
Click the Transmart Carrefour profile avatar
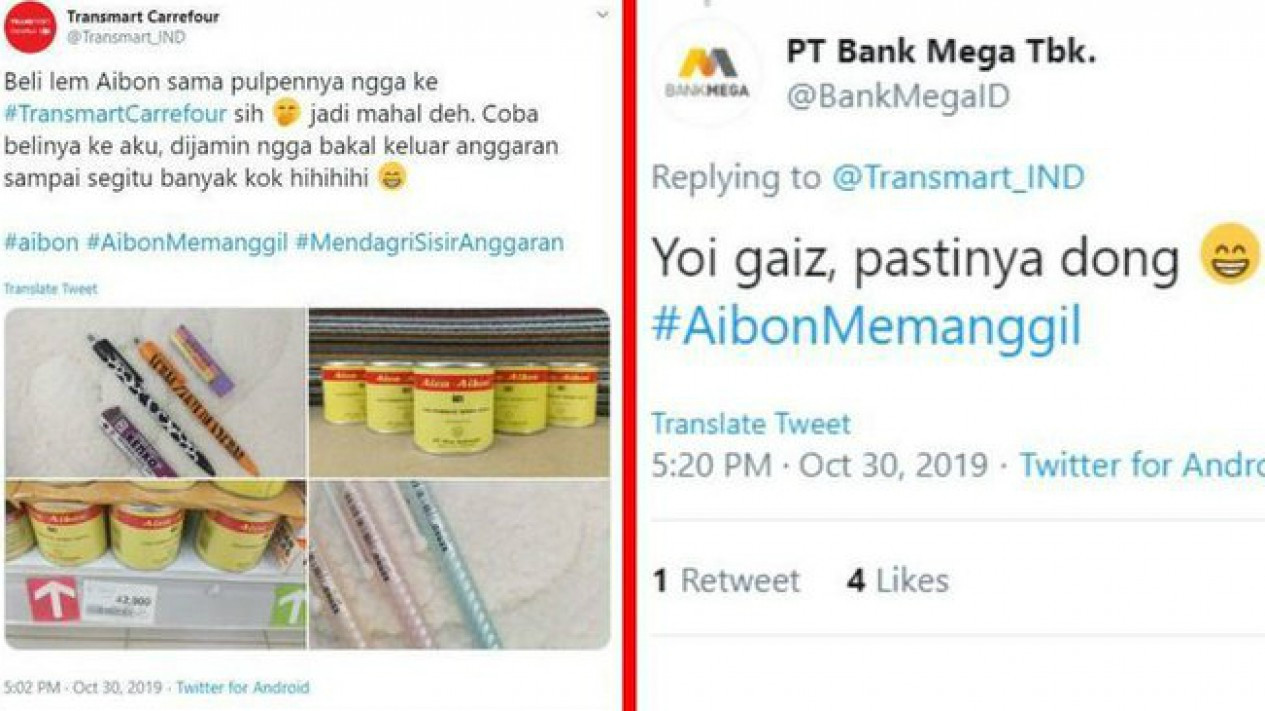tap(30, 28)
